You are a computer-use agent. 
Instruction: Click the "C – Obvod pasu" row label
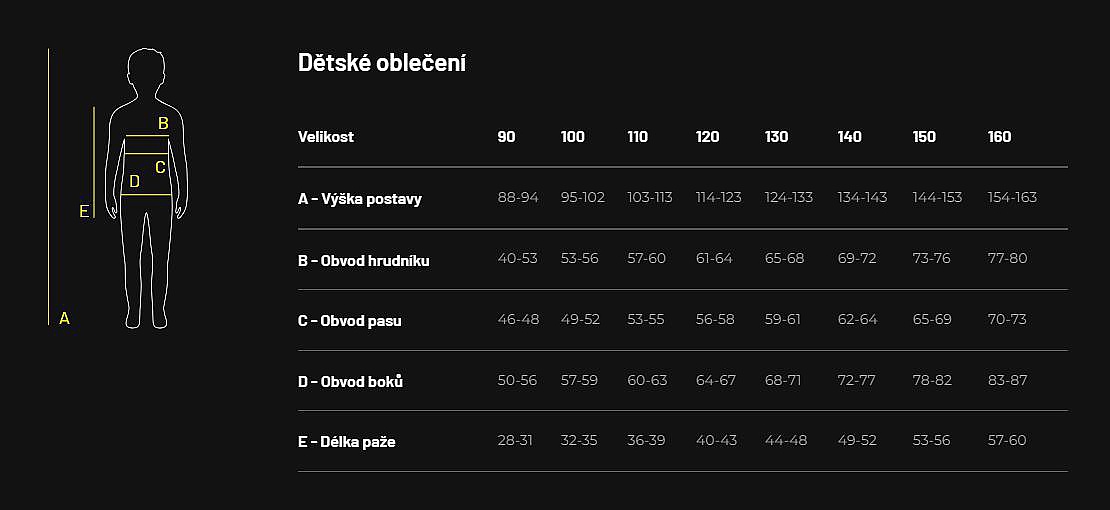tap(350, 321)
